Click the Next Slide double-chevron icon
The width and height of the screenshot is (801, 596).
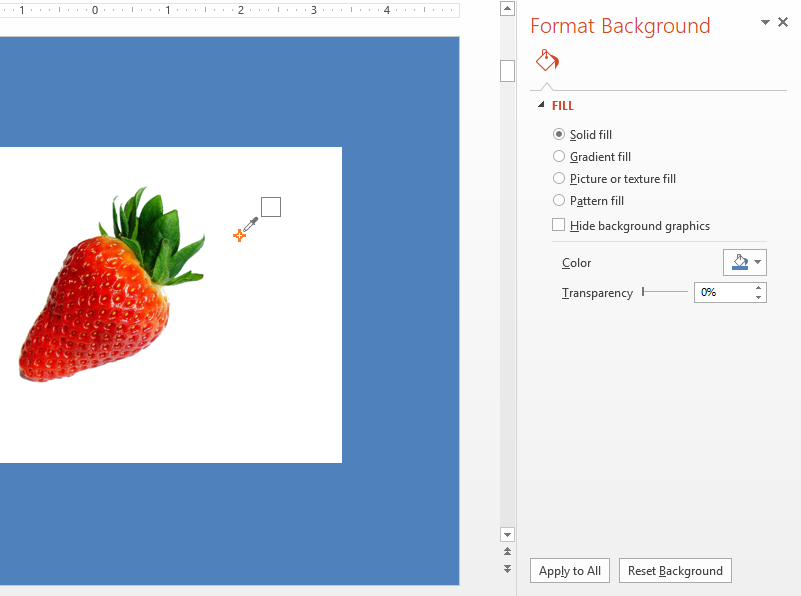pos(507,570)
